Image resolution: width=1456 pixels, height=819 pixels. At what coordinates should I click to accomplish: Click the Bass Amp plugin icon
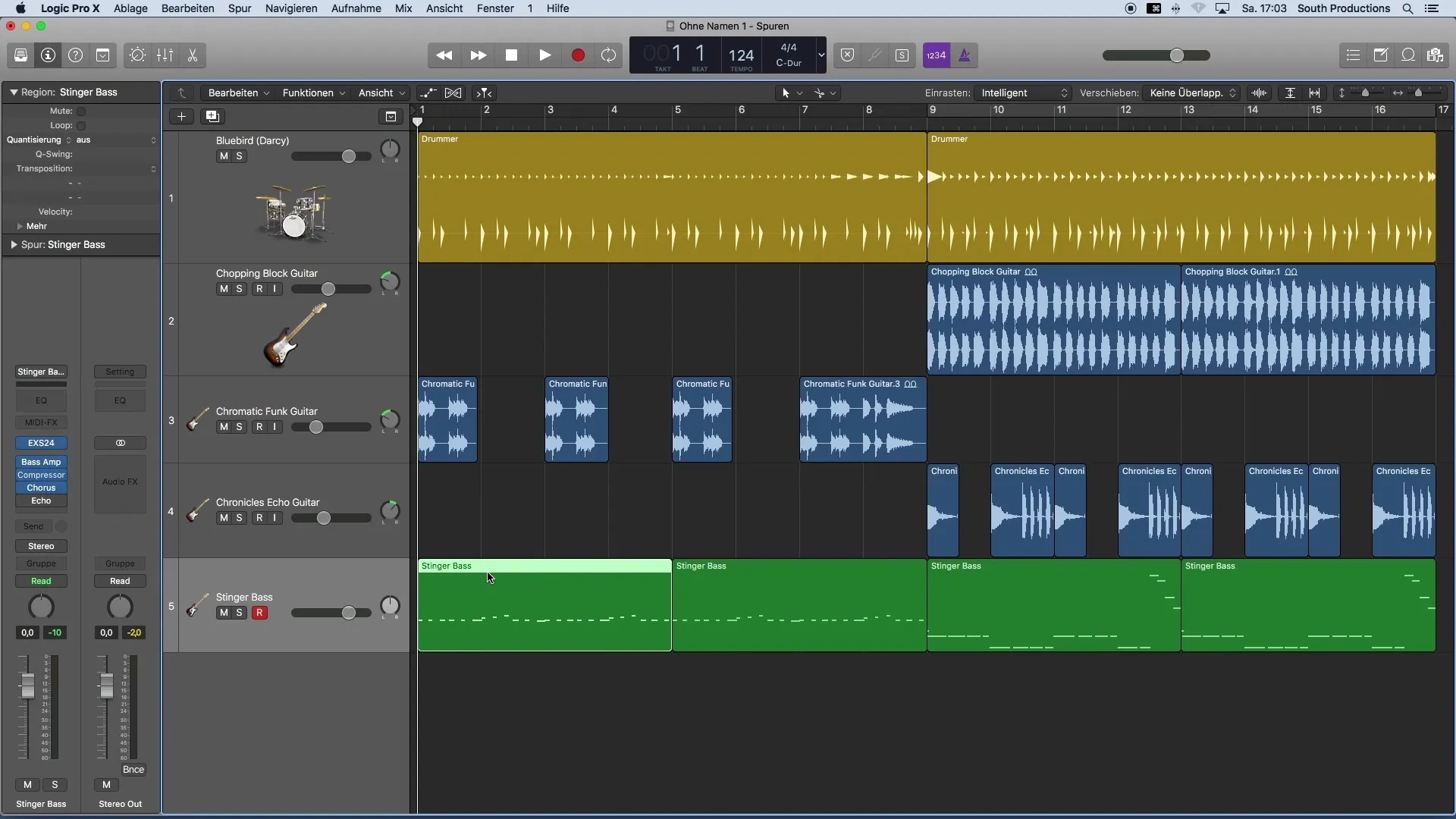41,462
